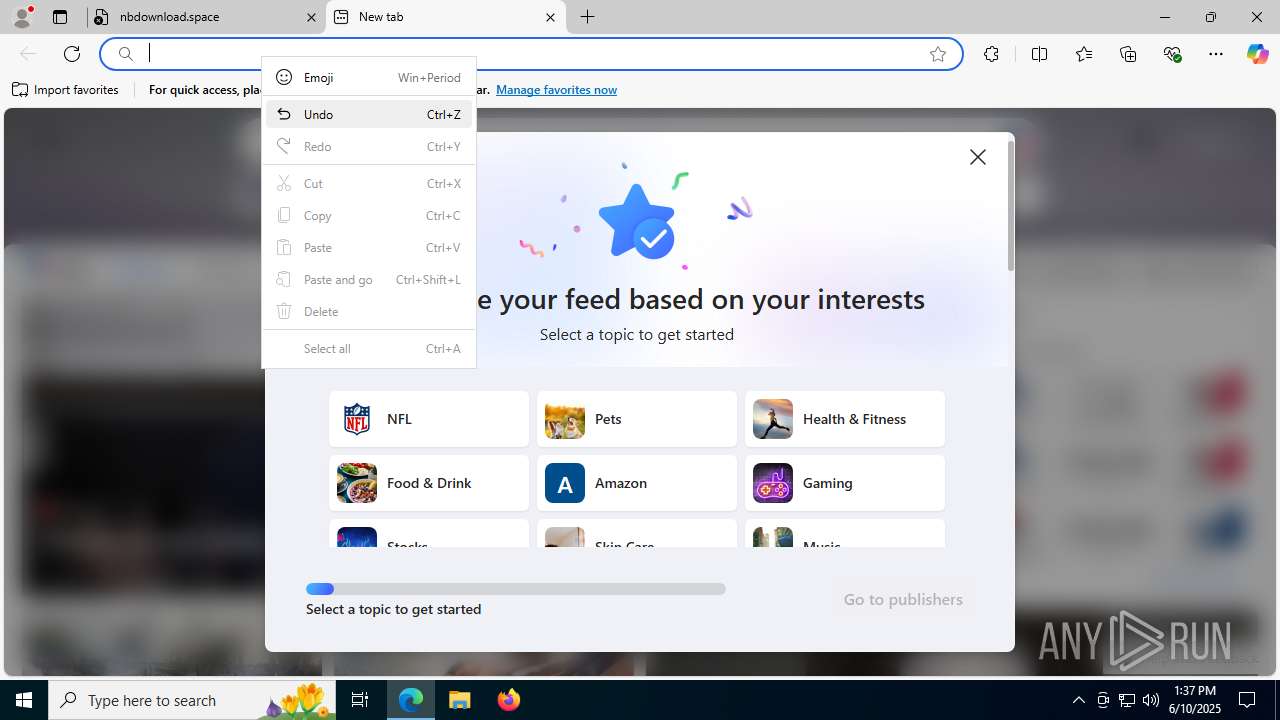Choose Select all menu entry

coord(369,348)
